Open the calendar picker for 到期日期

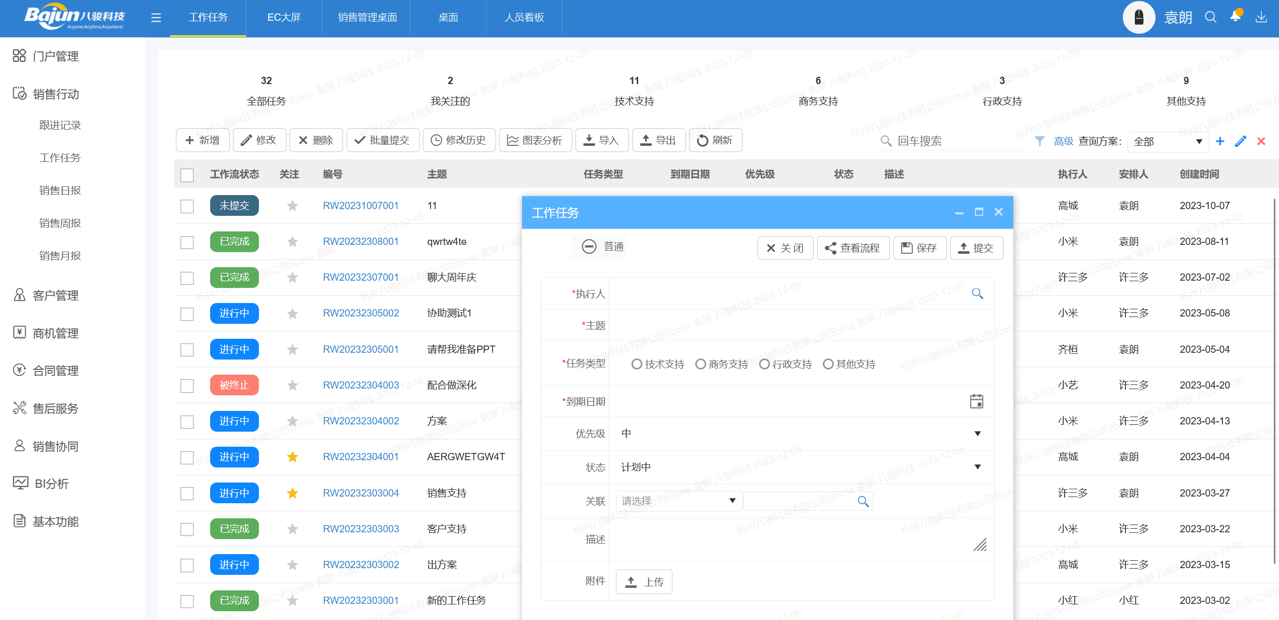(977, 400)
